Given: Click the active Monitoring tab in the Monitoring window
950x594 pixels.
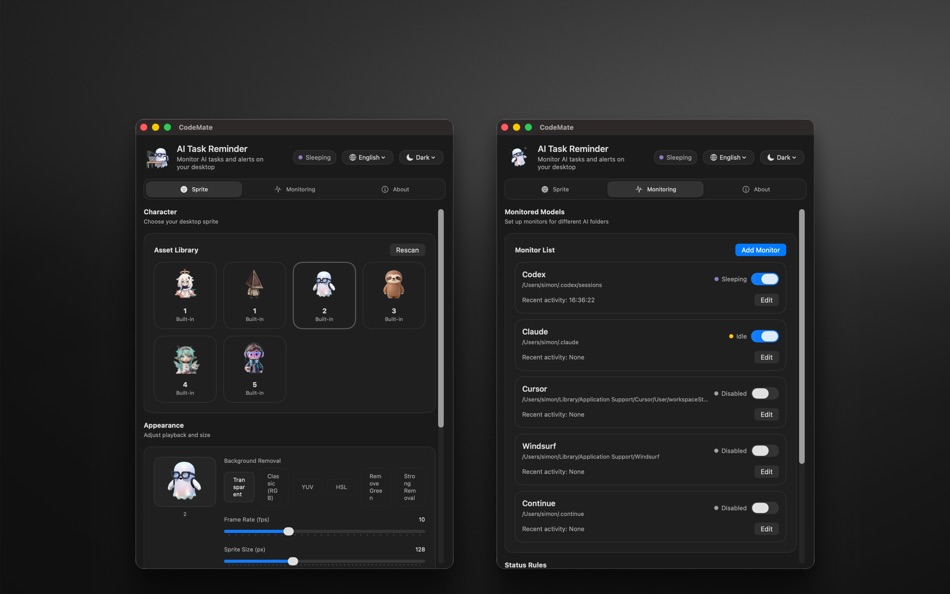Looking at the screenshot, I should pyautogui.click(x=656, y=190).
